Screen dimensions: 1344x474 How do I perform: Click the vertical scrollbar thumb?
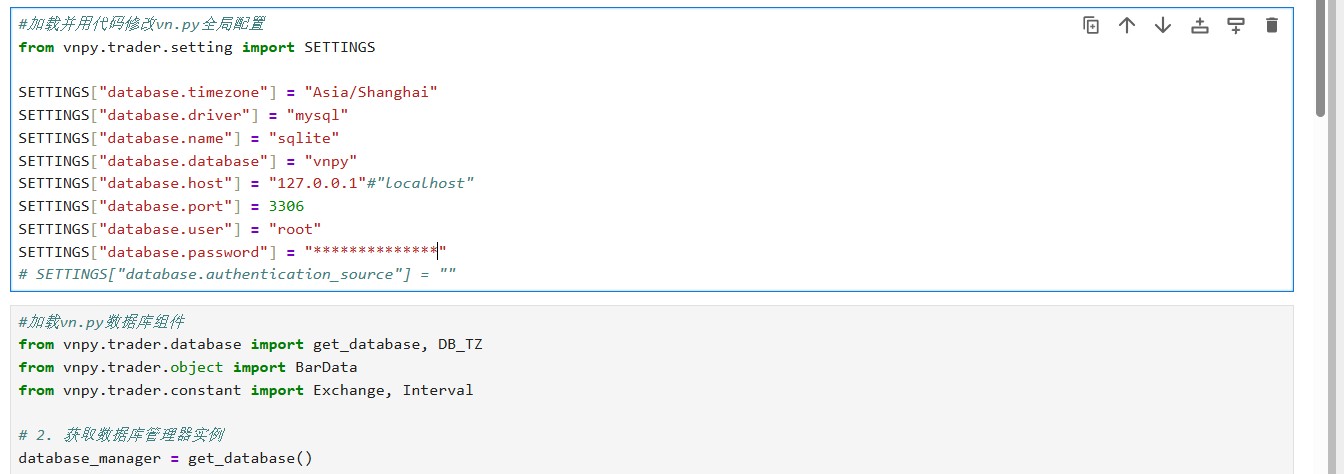tap(1321, 60)
